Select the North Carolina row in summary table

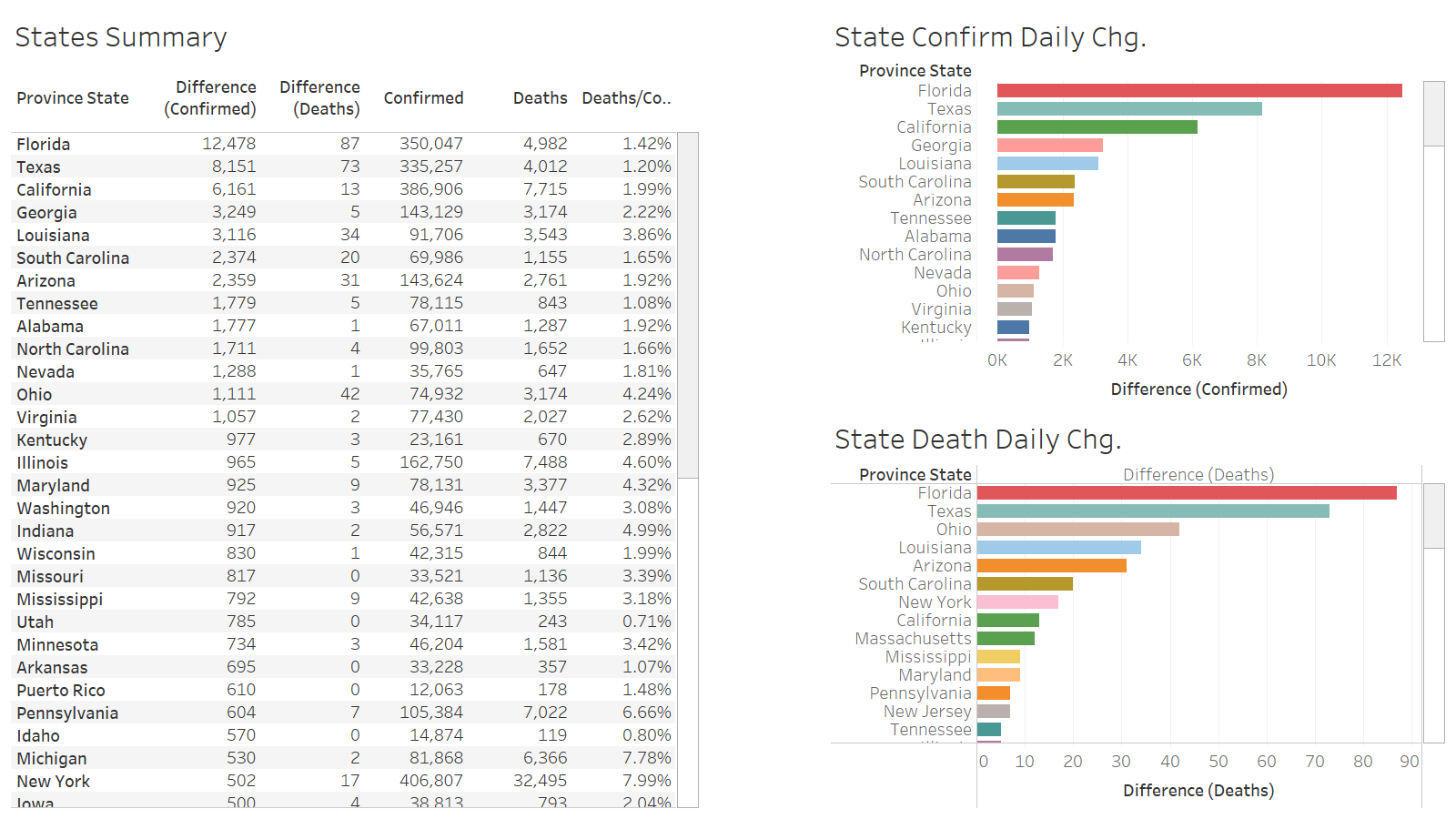[344, 349]
